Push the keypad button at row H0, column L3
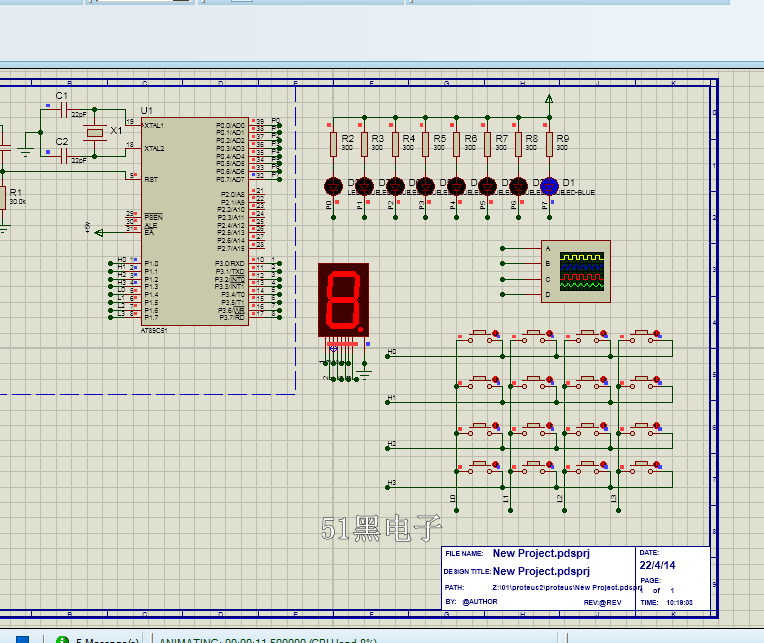 coord(642,337)
